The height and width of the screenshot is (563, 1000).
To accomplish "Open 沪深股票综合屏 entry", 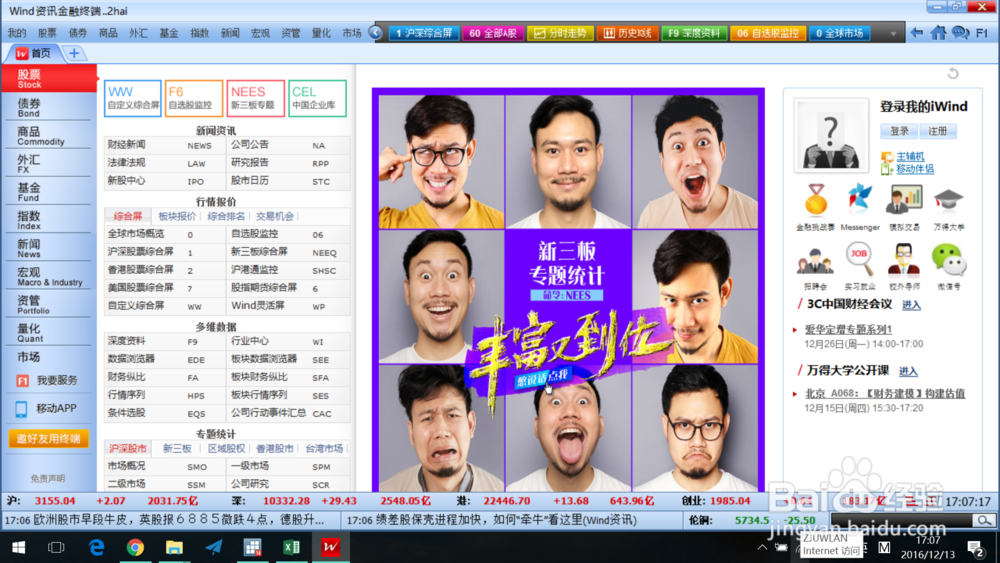I will [164, 252].
